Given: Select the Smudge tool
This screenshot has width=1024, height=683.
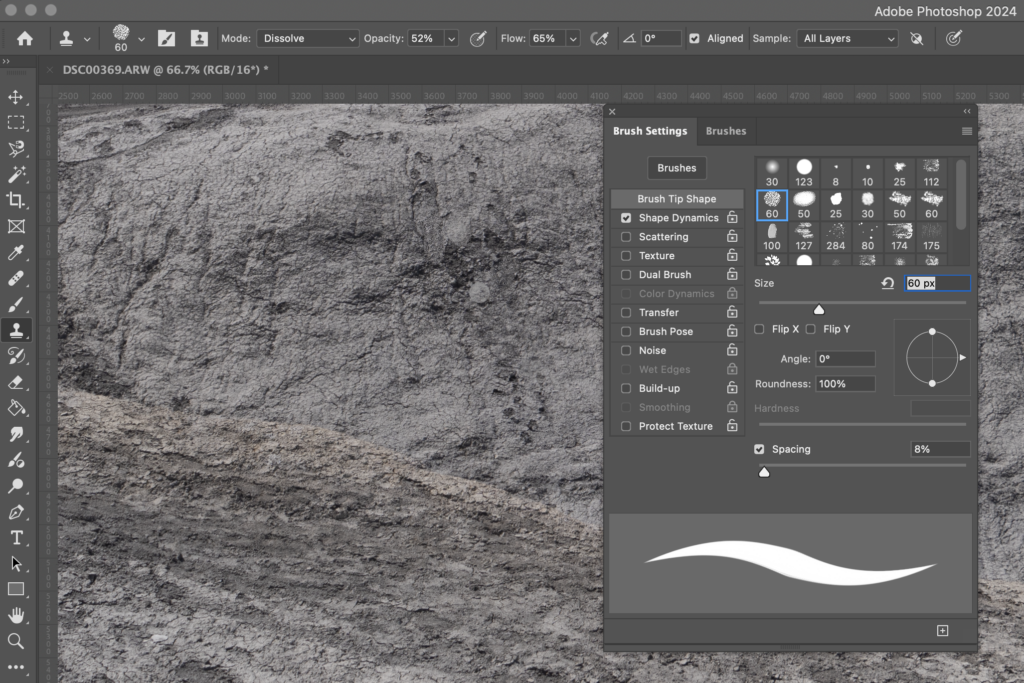Looking at the screenshot, I should coord(16,434).
